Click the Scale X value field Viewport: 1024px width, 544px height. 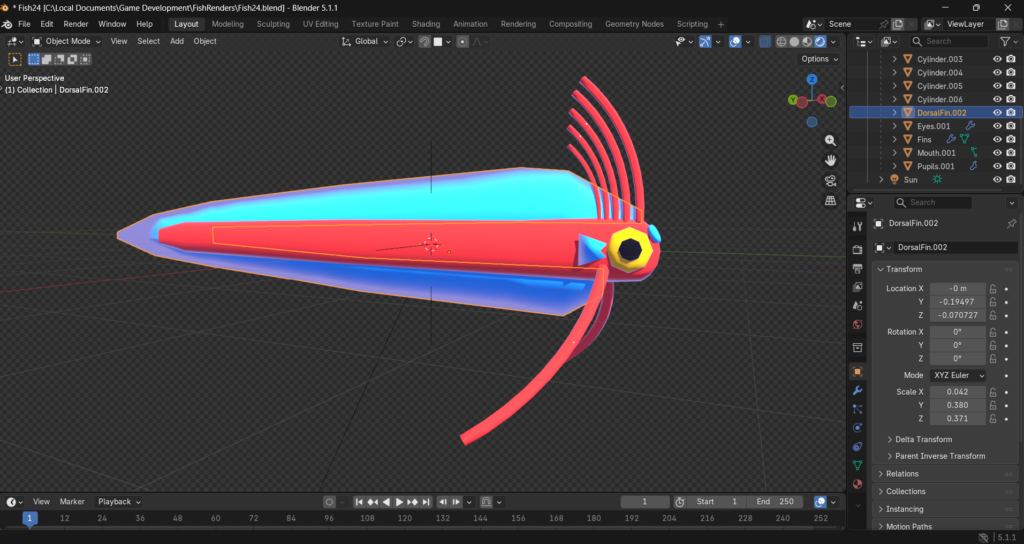click(x=958, y=392)
